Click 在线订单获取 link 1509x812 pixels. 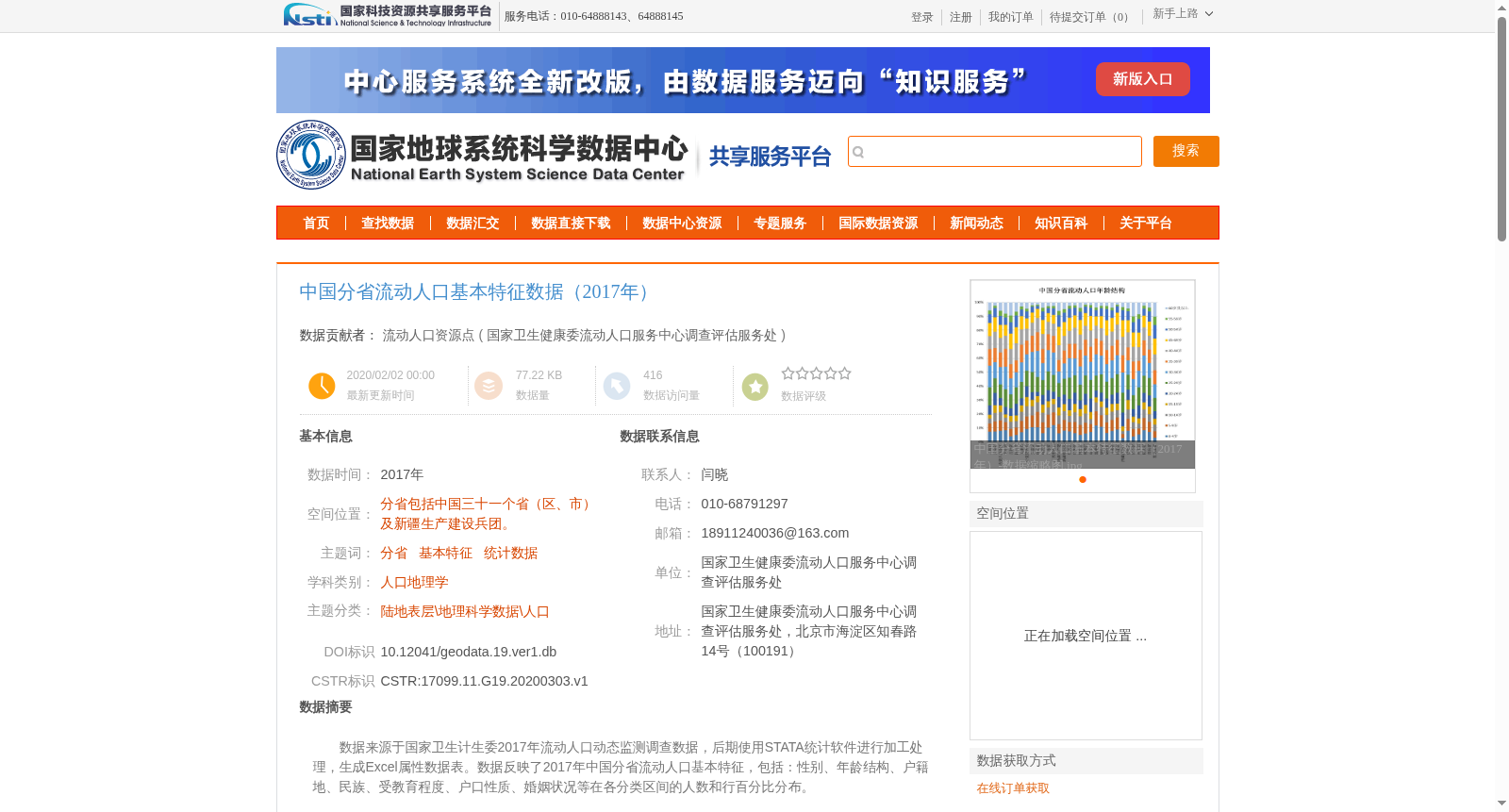click(x=1013, y=788)
